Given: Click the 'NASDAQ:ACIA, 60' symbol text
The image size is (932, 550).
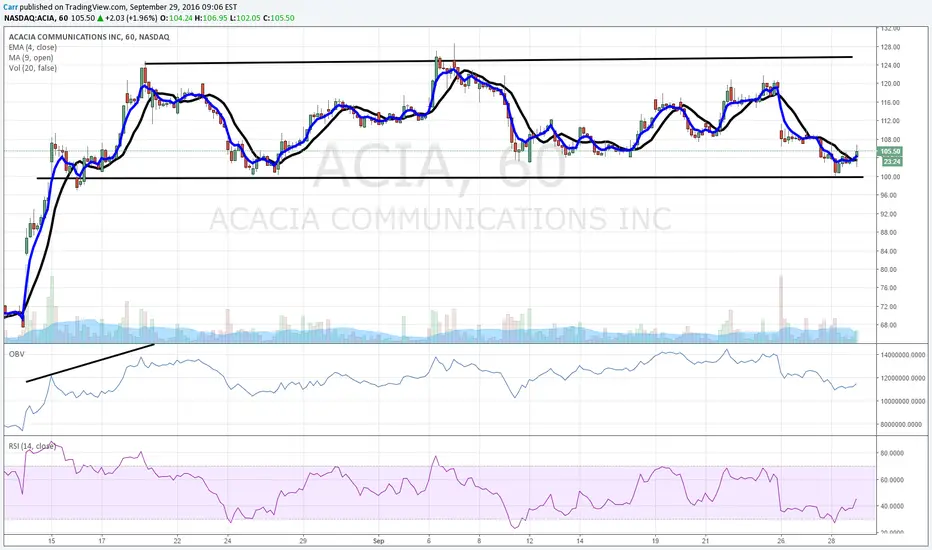Looking at the screenshot, I should pos(36,18).
